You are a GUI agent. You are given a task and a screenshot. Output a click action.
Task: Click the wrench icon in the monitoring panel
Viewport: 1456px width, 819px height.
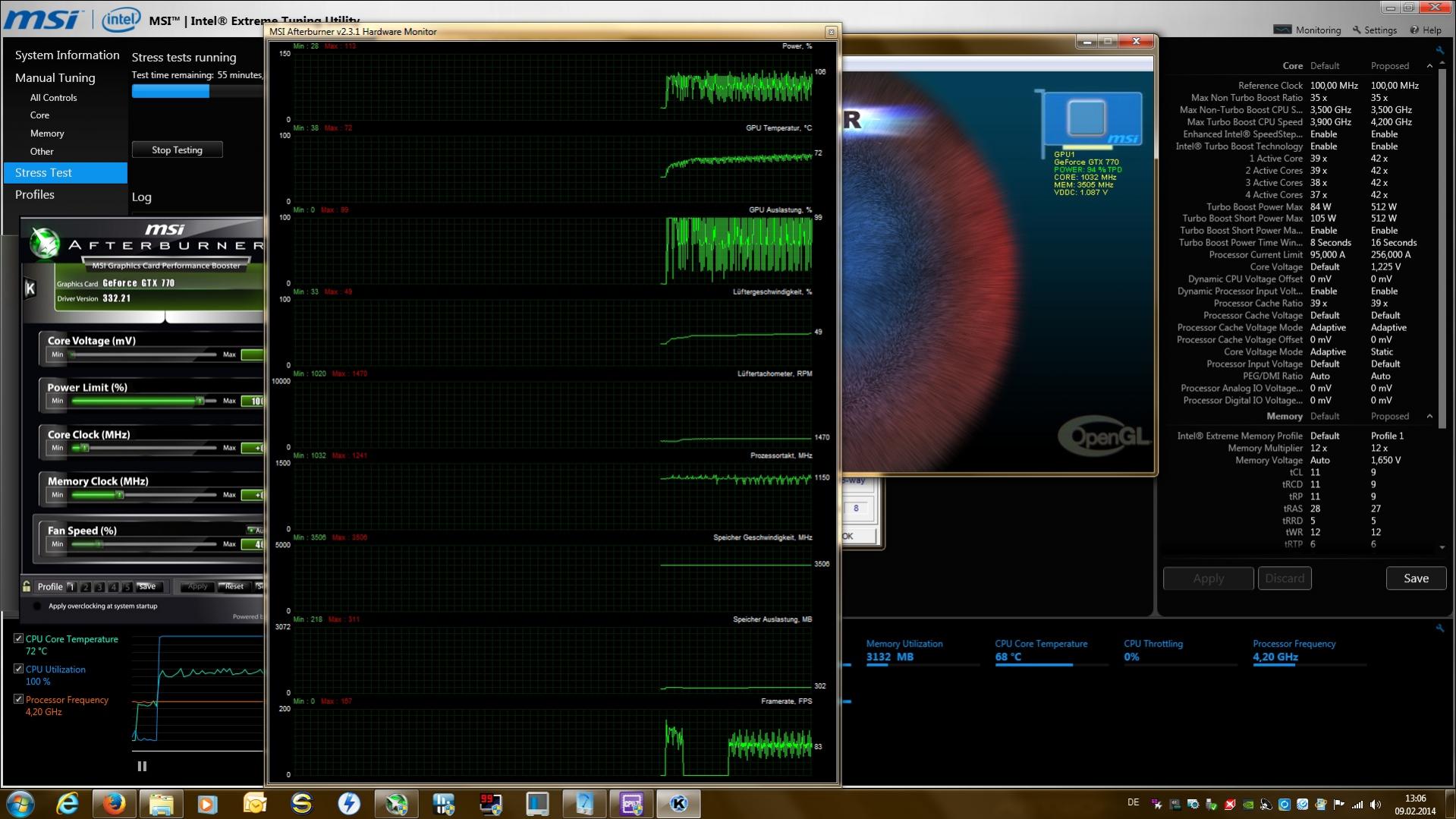(x=1439, y=628)
